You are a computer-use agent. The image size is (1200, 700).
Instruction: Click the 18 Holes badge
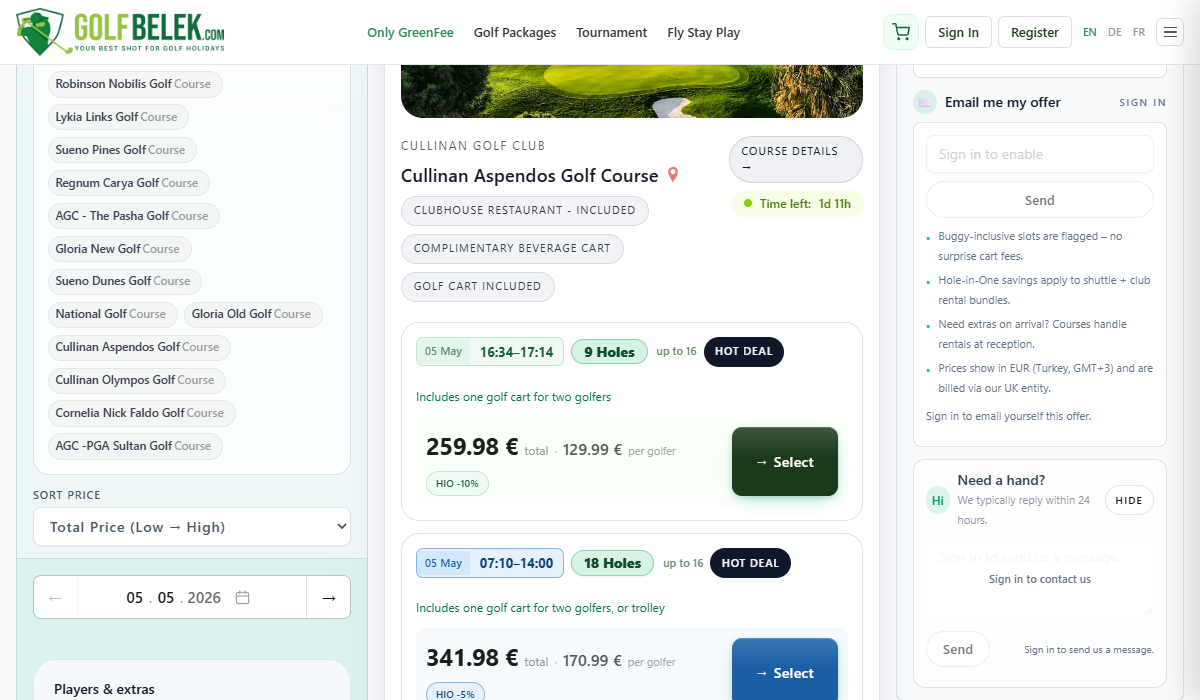[612, 563]
